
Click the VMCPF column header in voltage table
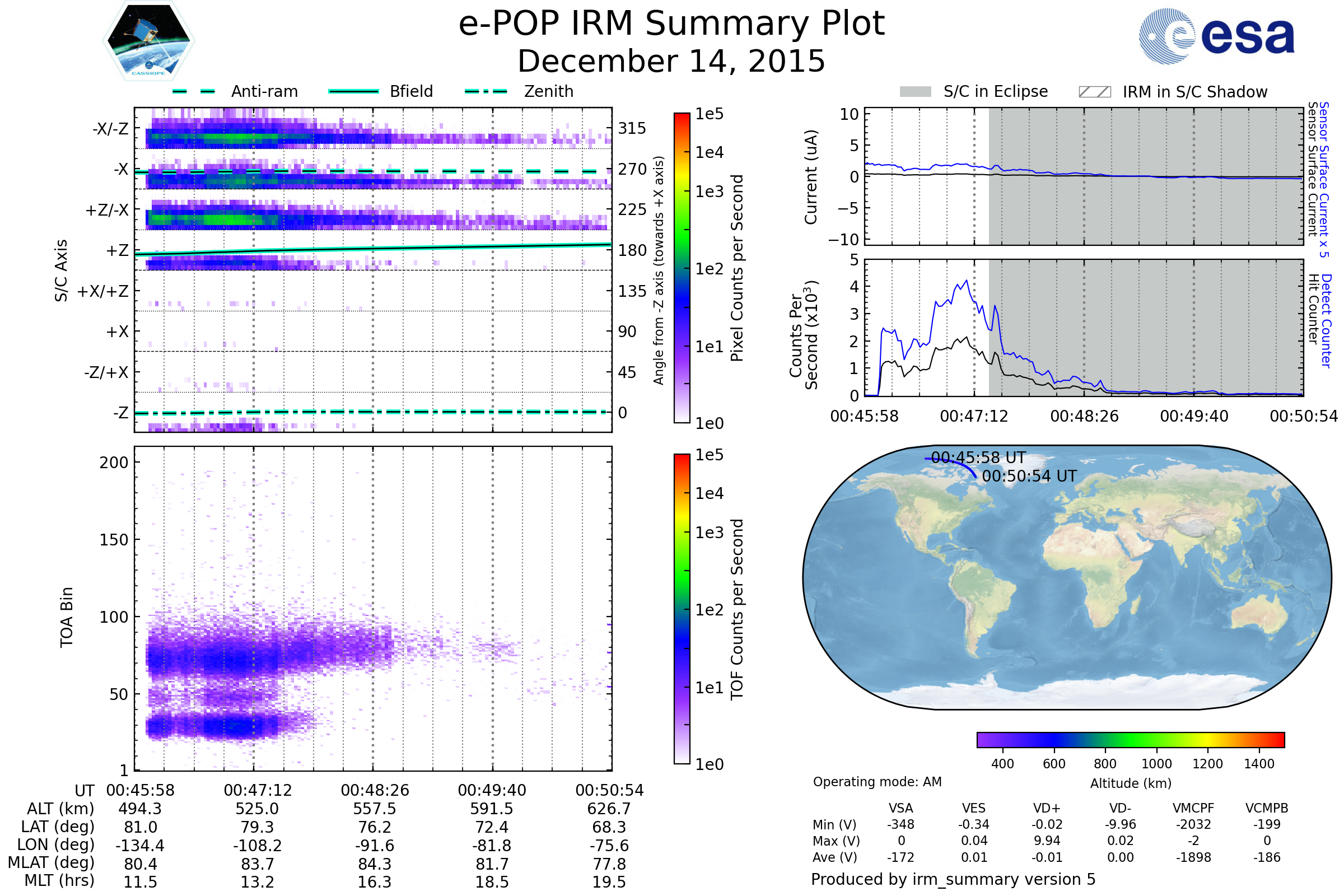click(x=1193, y=808)
